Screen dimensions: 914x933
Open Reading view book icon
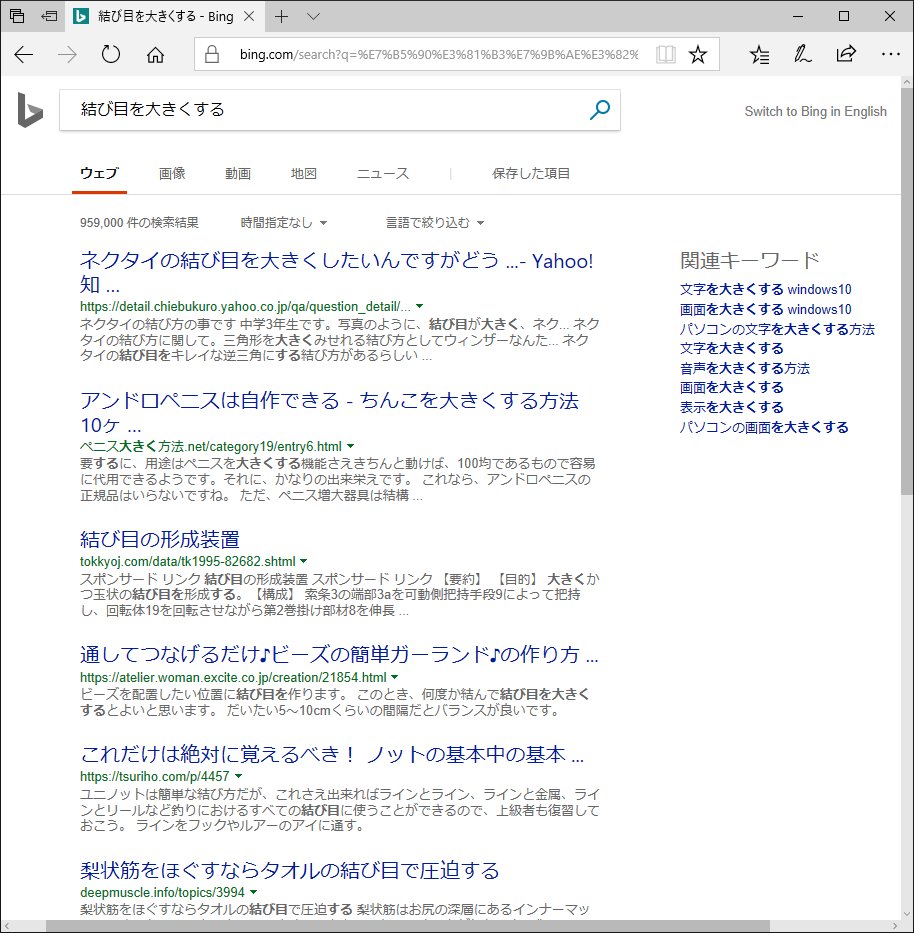[x=665, y=55]
